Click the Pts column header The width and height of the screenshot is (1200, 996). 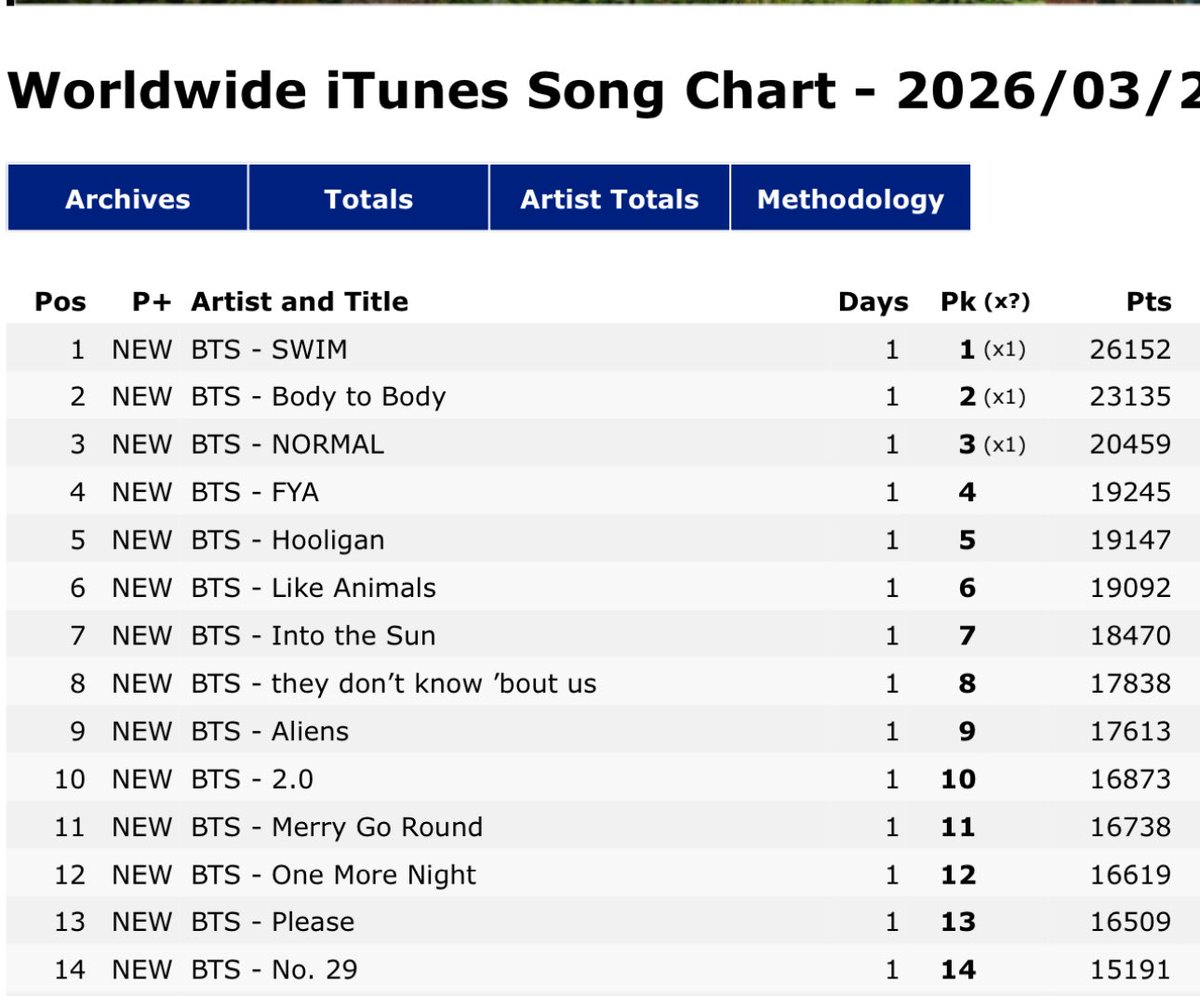coord(1147,302)
